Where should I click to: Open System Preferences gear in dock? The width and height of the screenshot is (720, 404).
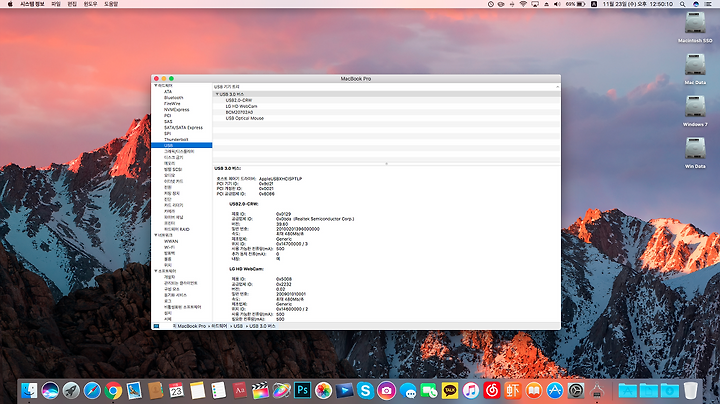click(x=576, y=391)
